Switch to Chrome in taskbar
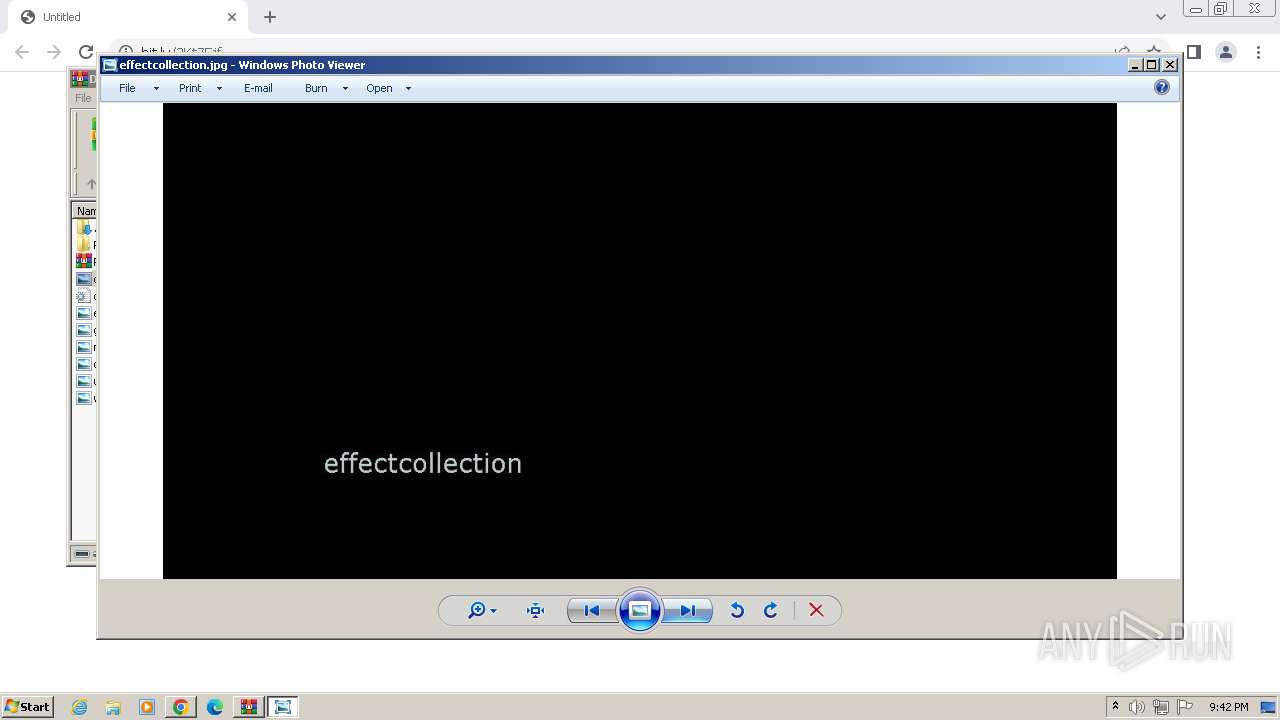The height and width of the screenshot is (720, 1280). tap(181, 707)
